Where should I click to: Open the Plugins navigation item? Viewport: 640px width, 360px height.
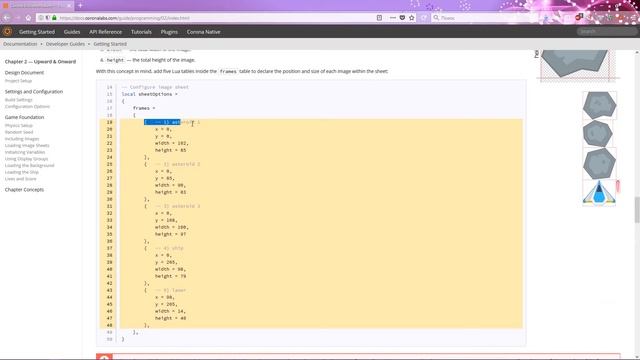pyautogui.click(x=169, y=32)
